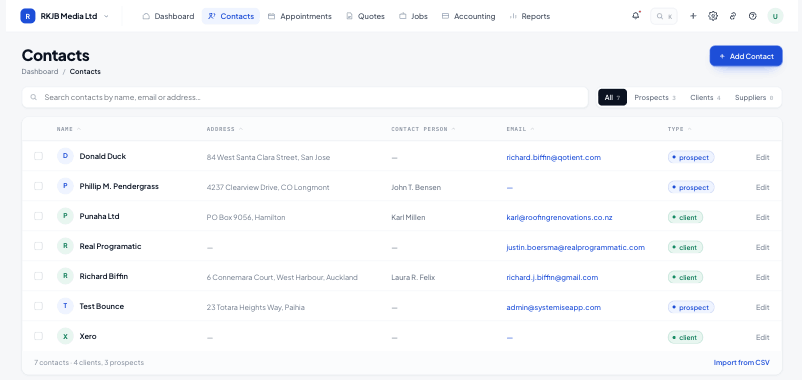The width and height of the screenshot is (802, 380).
Task: Select the checkbox for Donald Duck
Action: [x=38, y=156]
